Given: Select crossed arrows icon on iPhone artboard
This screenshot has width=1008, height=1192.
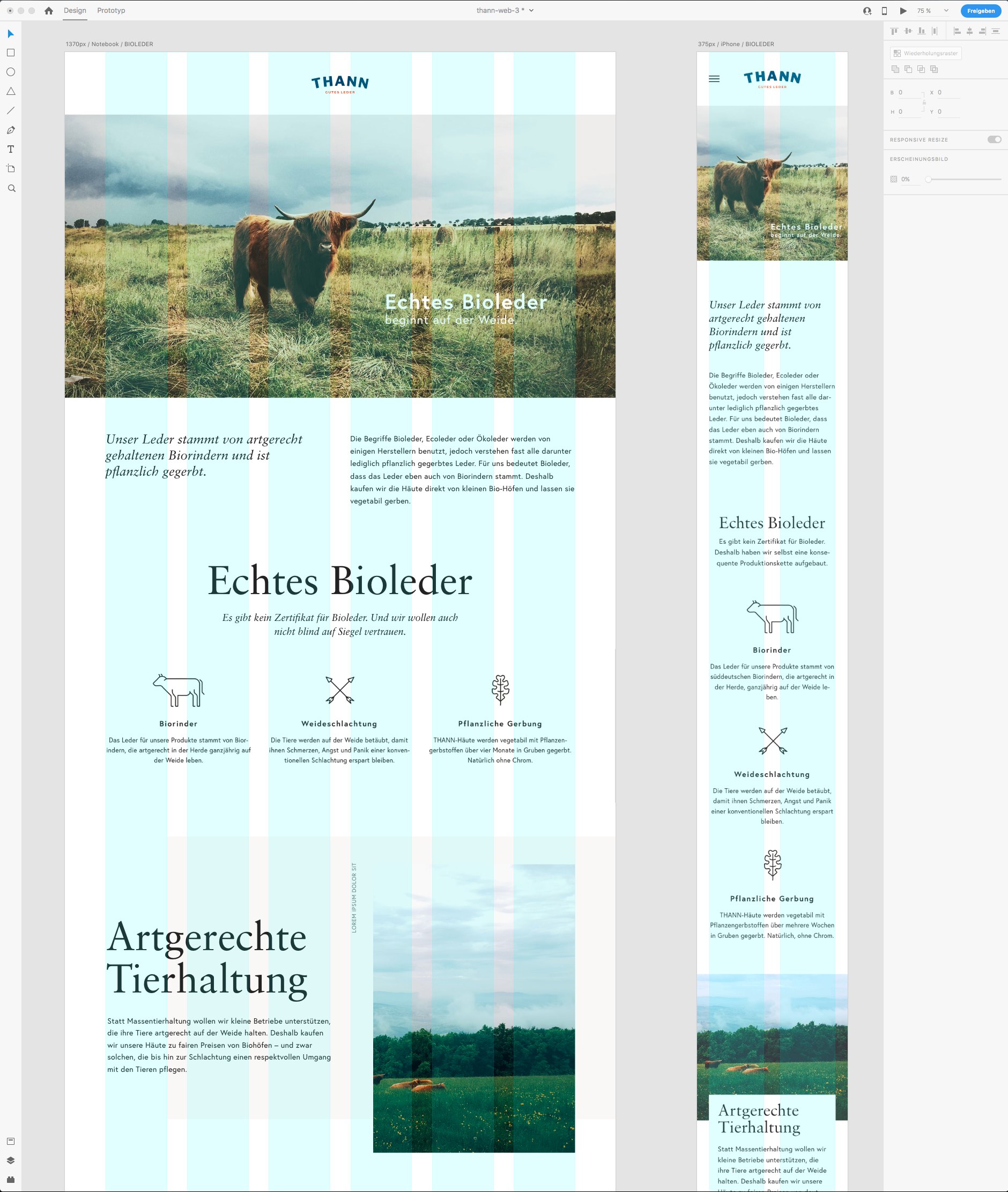Looking at the screenshot, I should coord(773,741).
